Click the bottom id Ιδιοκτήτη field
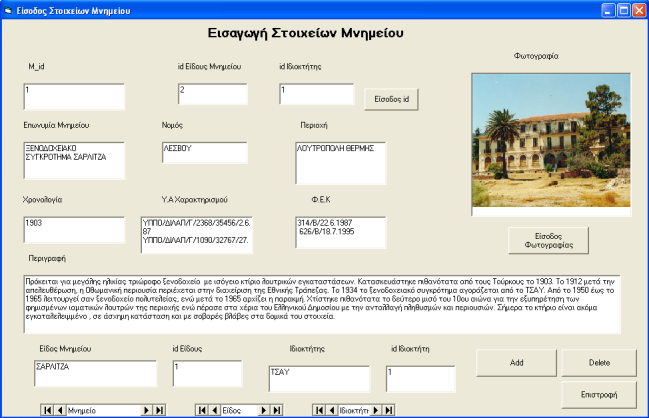 point(421,379)
